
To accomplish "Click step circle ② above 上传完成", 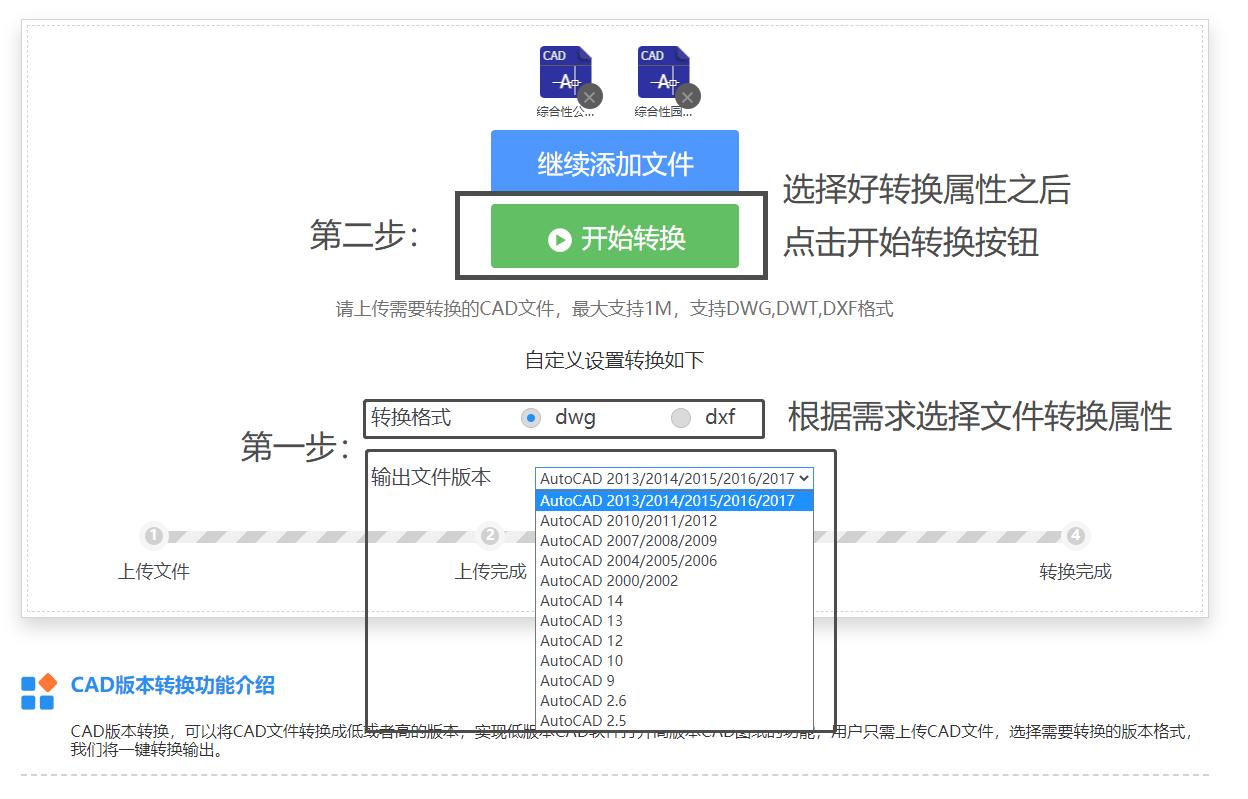I will coord(489,537).
